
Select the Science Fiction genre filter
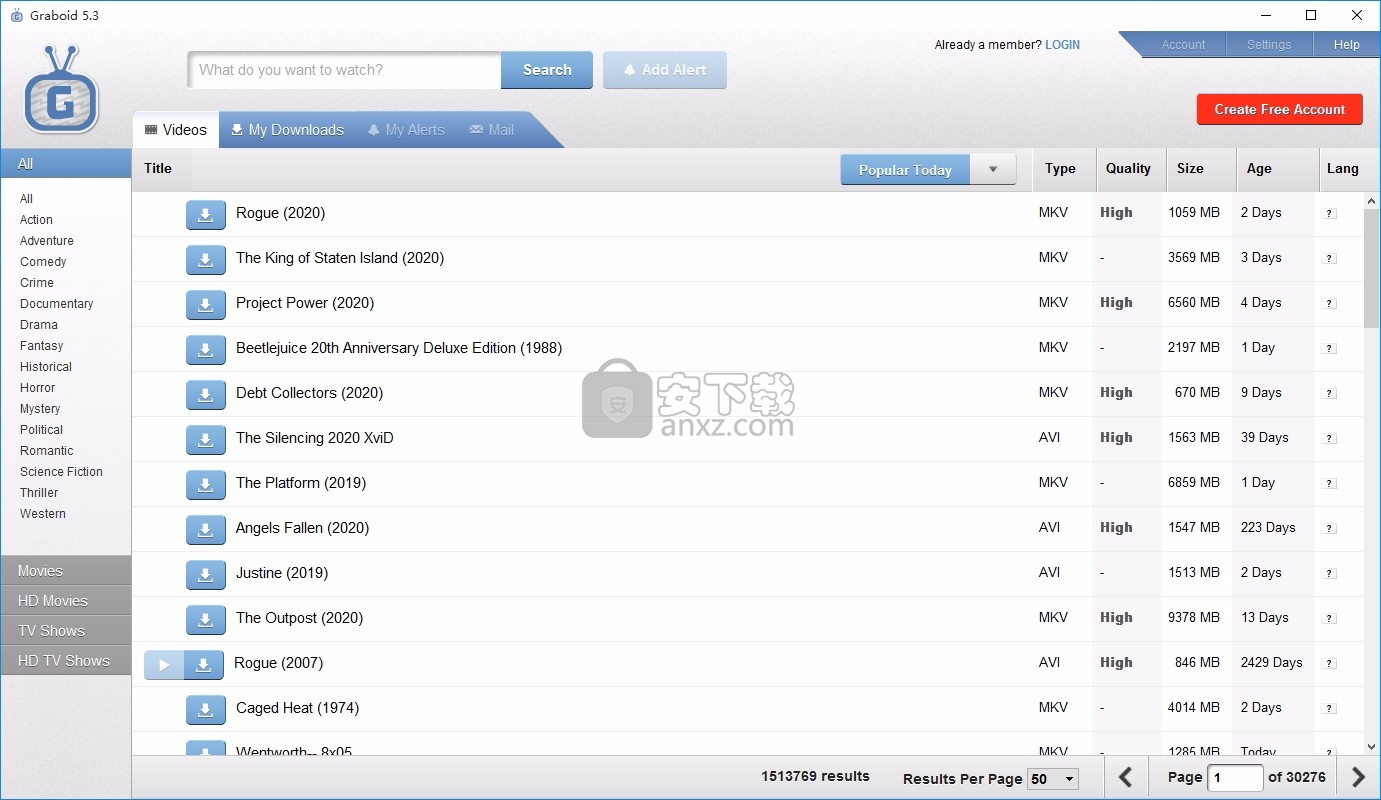61,472
